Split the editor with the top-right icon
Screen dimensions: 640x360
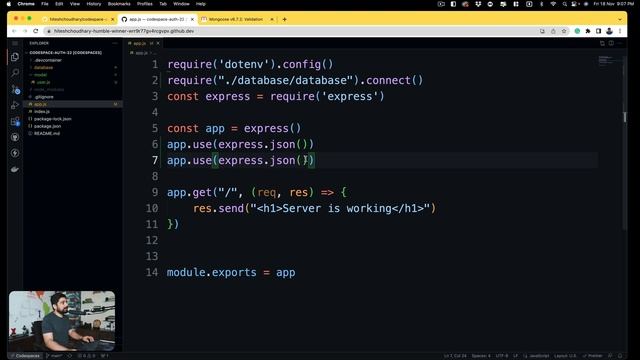pos(611,43)
